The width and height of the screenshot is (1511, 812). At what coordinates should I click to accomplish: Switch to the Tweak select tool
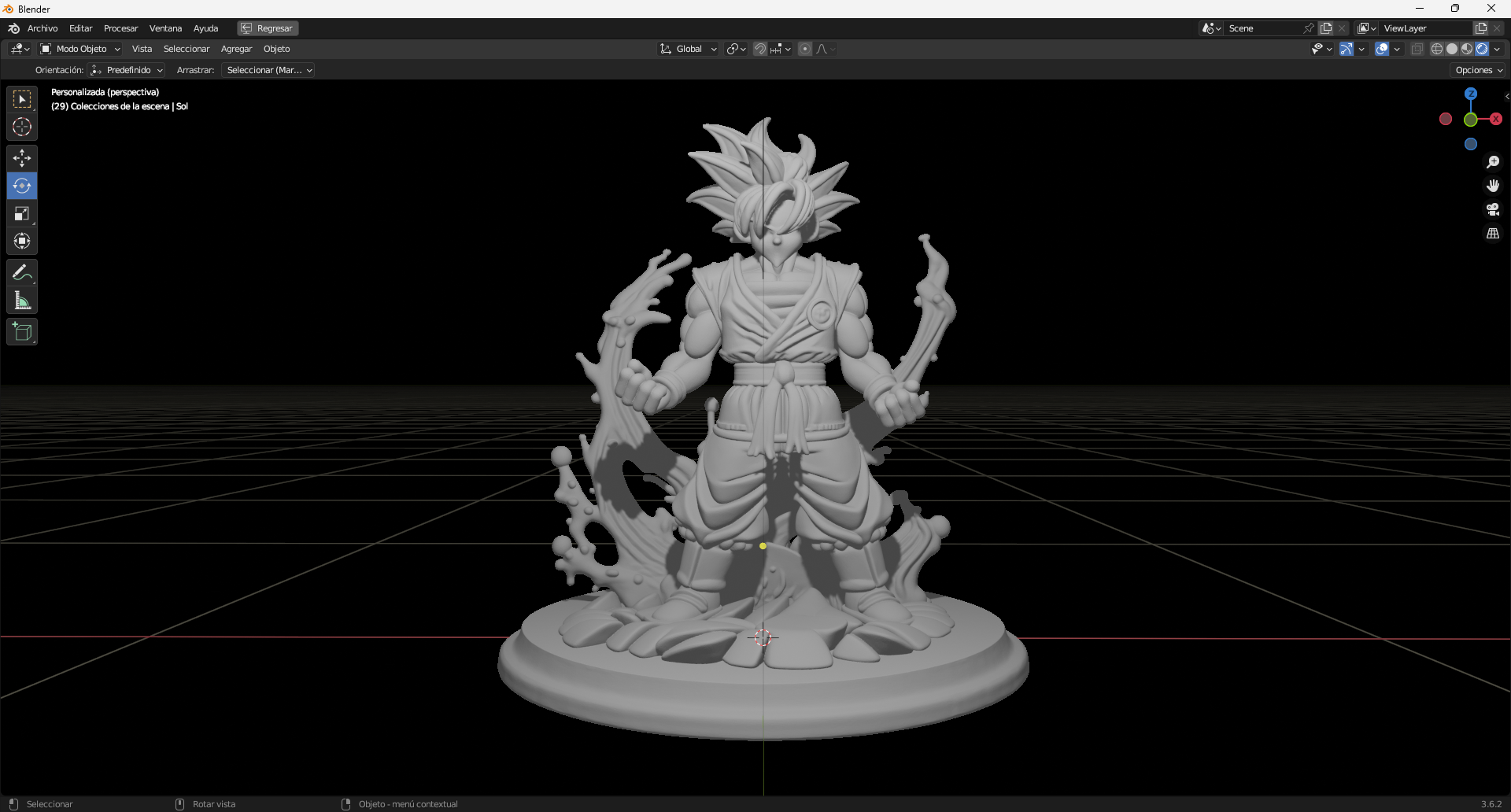tap(21, 98)
